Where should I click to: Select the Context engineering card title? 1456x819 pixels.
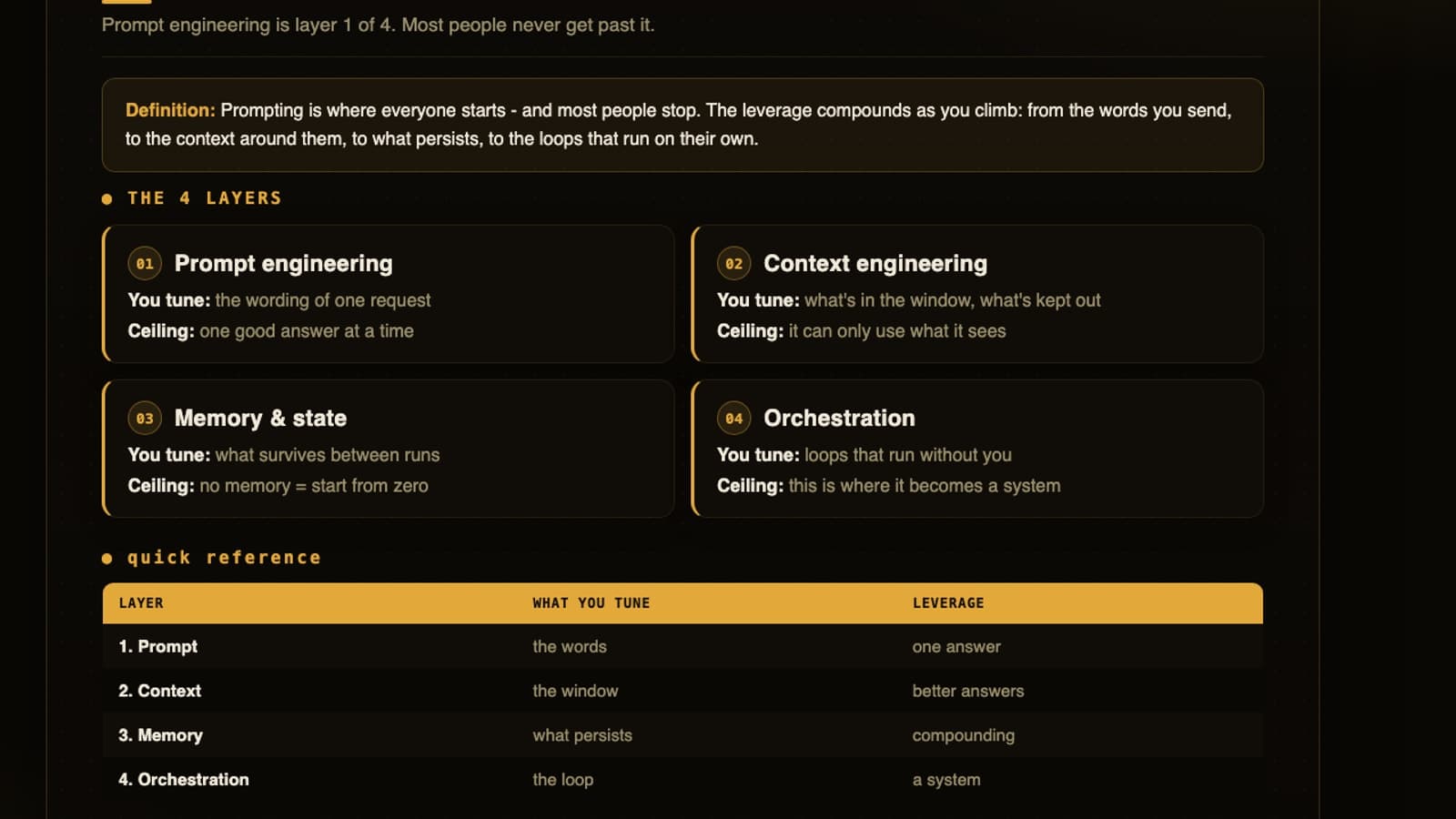[x=875, y=264]
